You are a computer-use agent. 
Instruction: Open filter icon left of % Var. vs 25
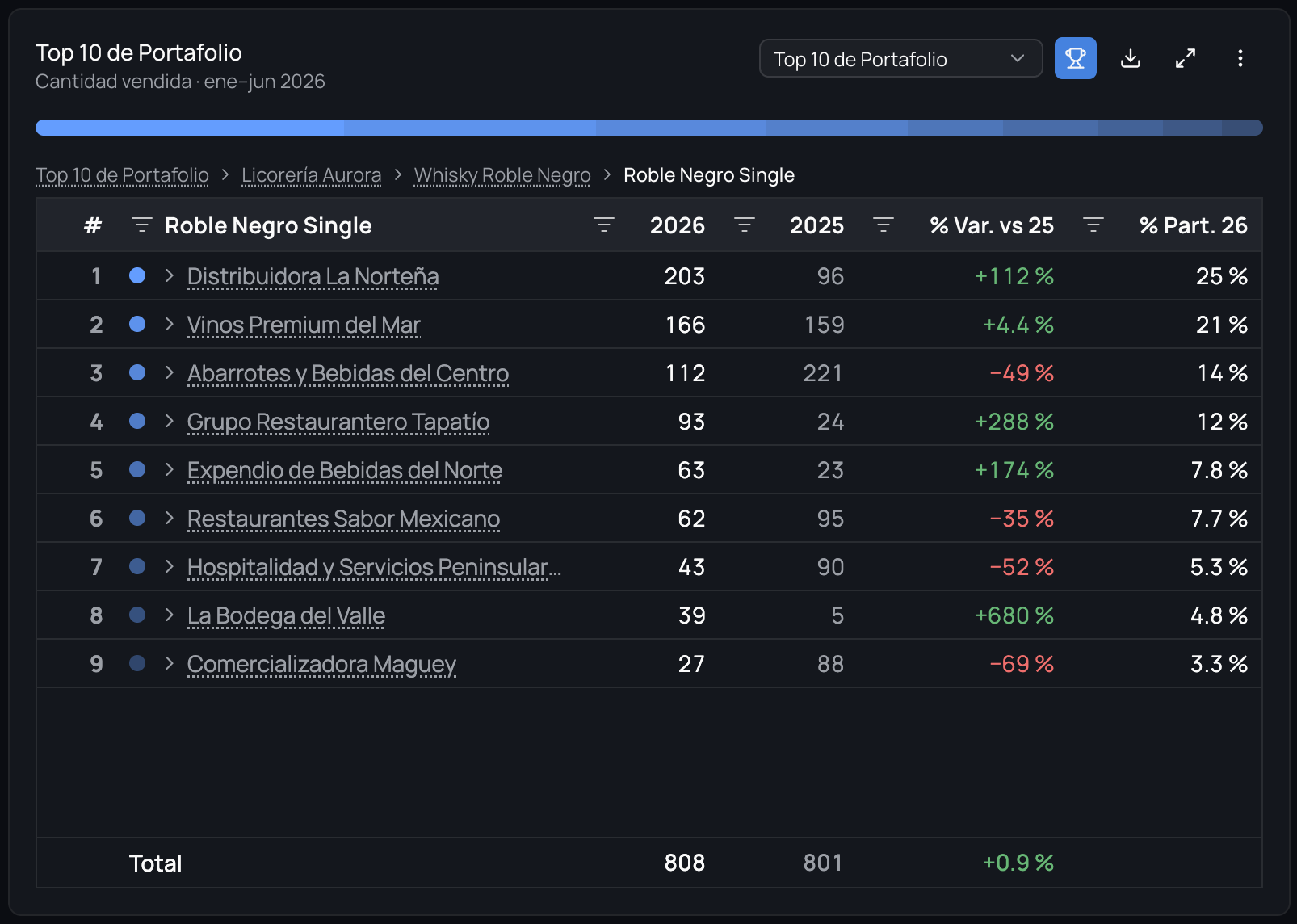[884, 225]
